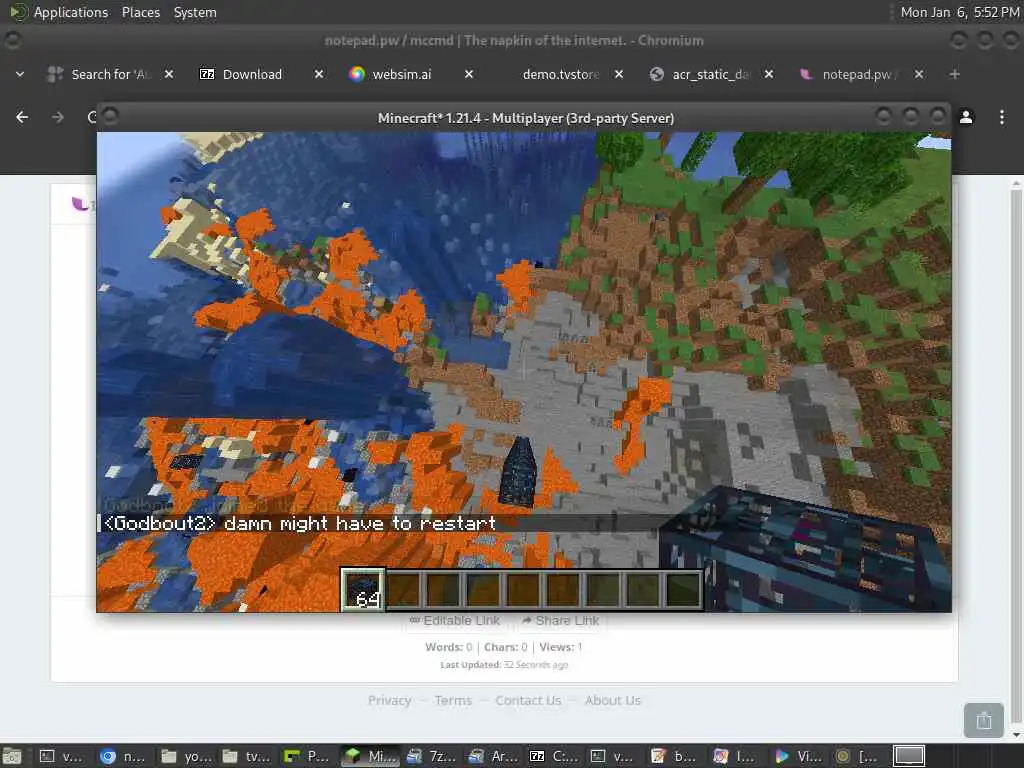Click the "Last Updated" timestamp text
The height and width of the screenshot is (768, 1024).
coord(504,665)
